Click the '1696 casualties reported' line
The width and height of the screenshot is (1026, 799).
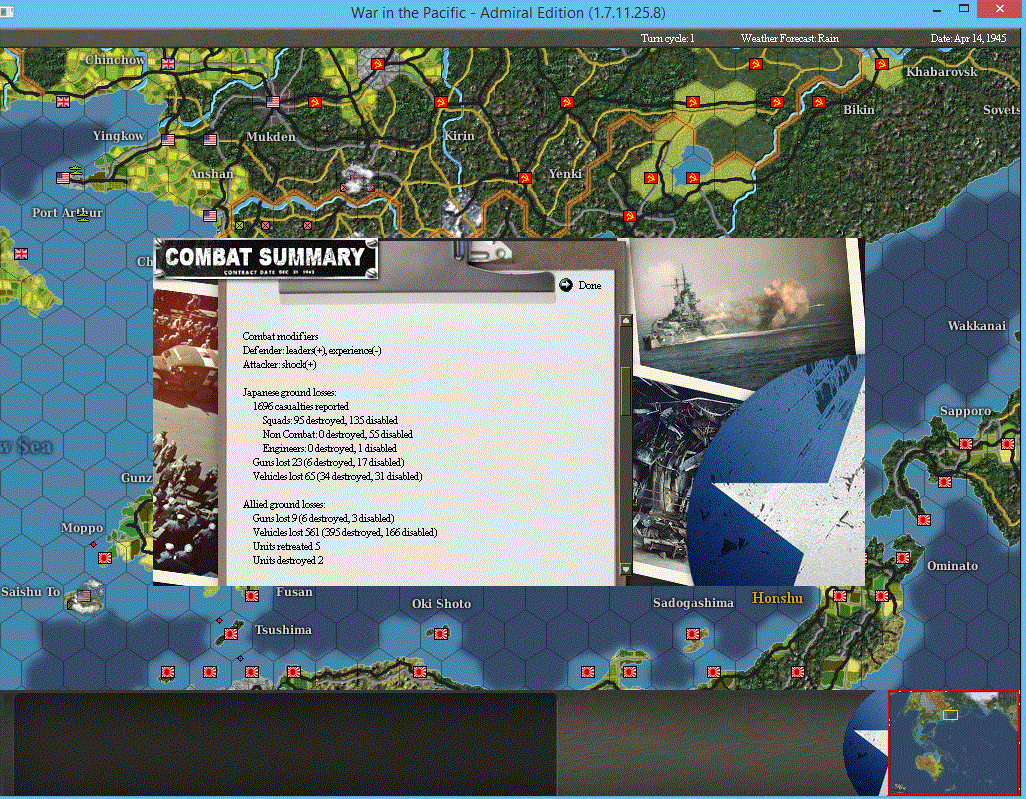coord(300,406)
